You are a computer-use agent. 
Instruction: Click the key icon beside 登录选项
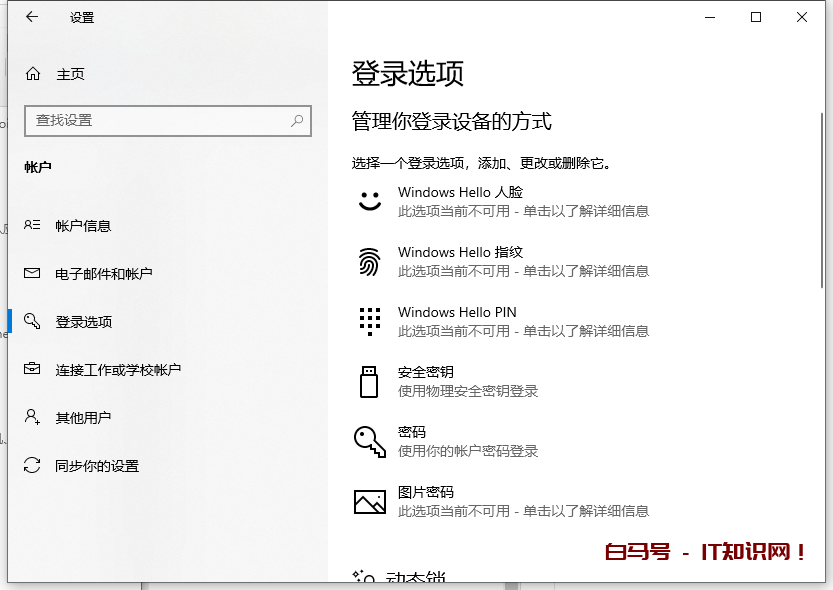(x=33, y=321)
